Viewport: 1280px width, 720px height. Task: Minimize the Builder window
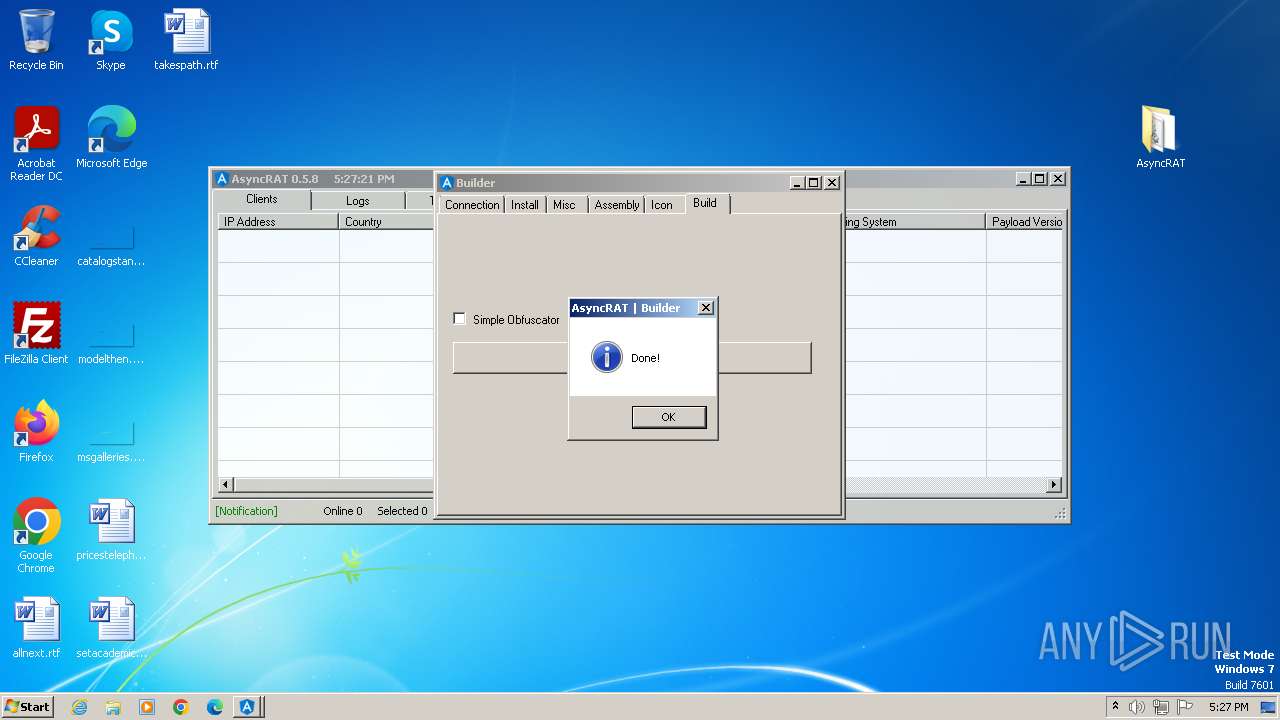tap(797, 183)
